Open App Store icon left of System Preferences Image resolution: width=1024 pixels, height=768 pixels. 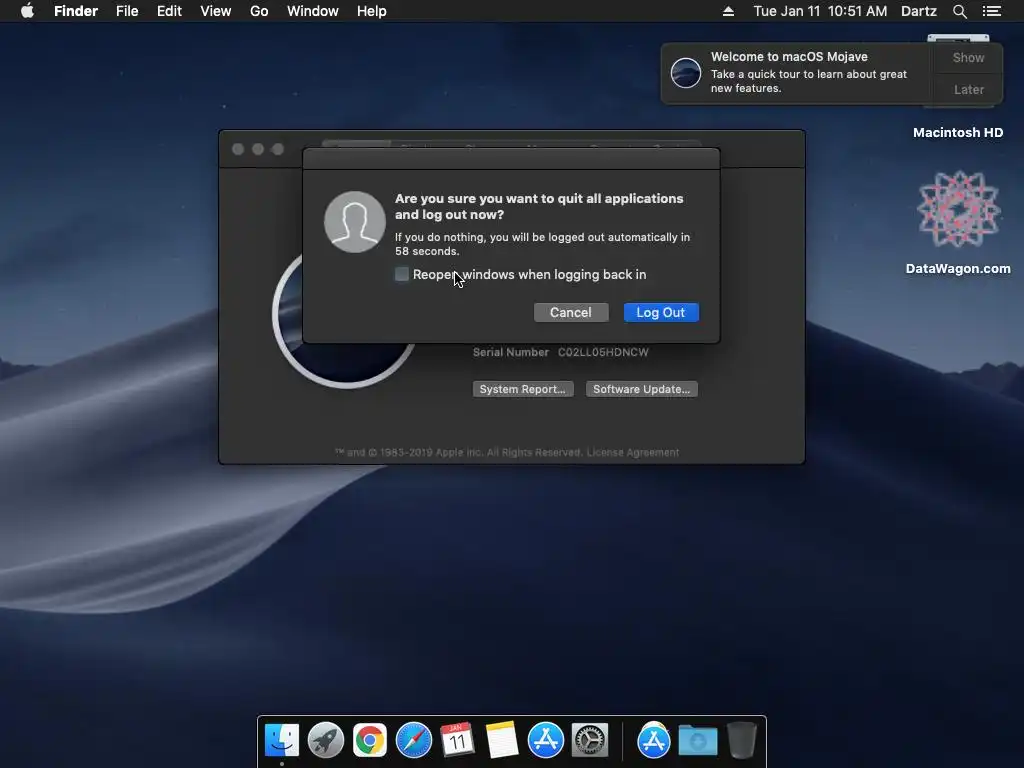(x=545, y=741)
